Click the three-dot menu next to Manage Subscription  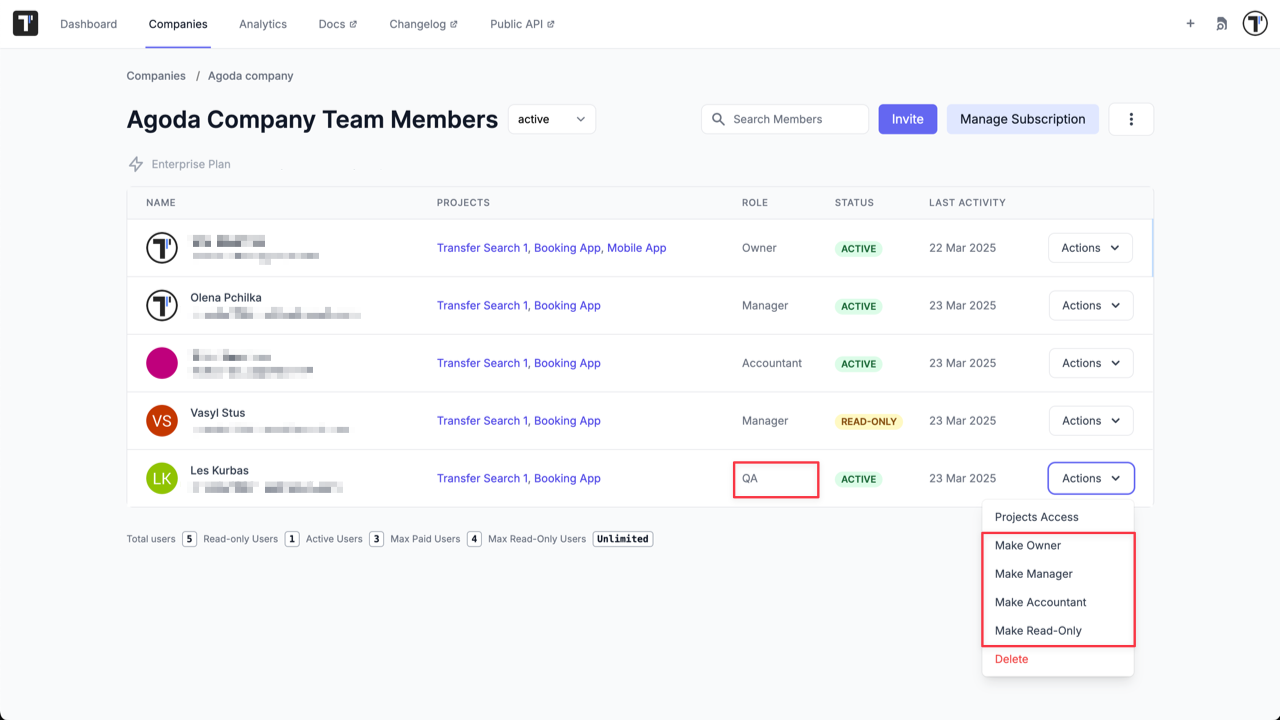click(x=1131, y=118)
